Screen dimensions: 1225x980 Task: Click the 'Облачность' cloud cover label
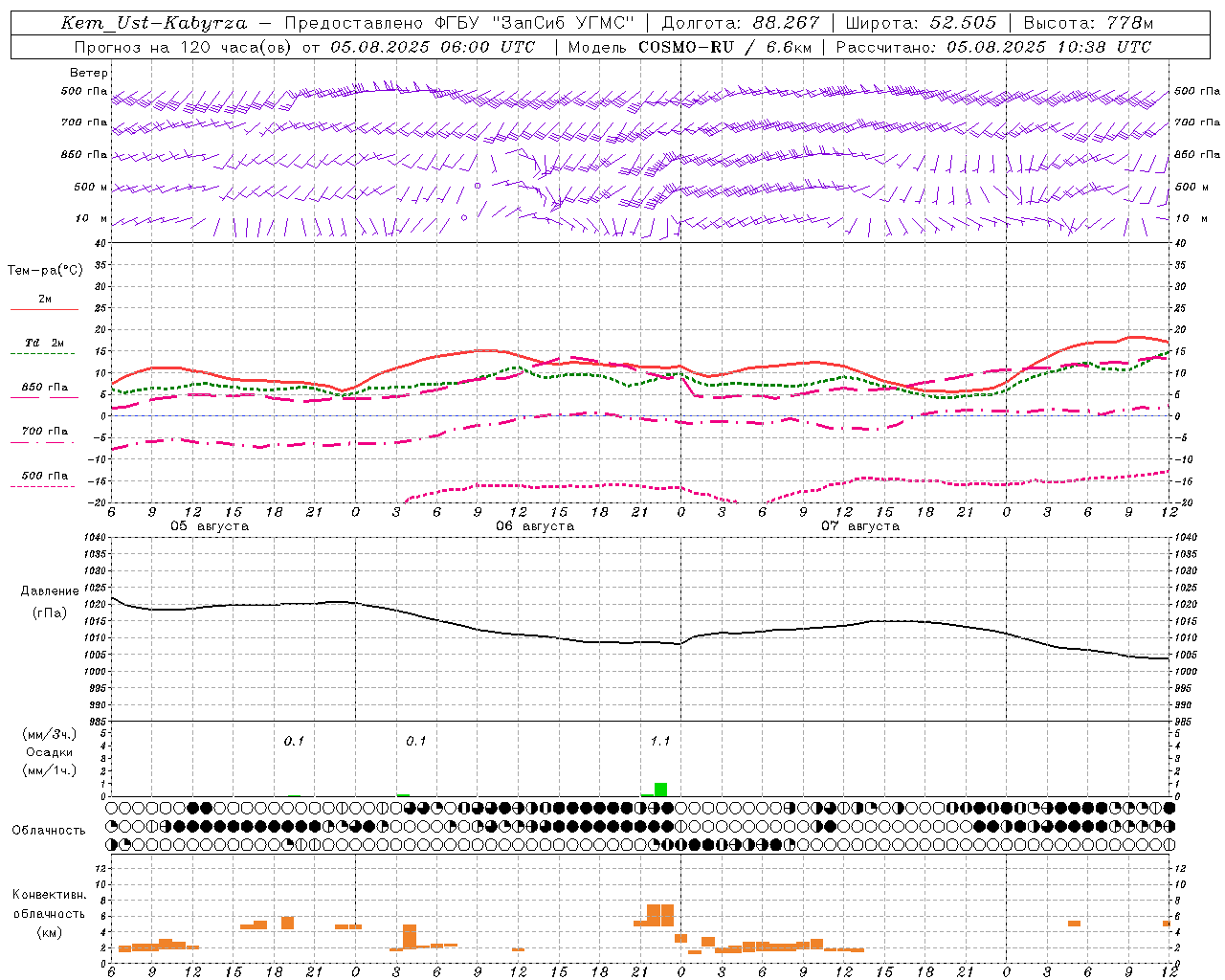click(x=49, y=830)
